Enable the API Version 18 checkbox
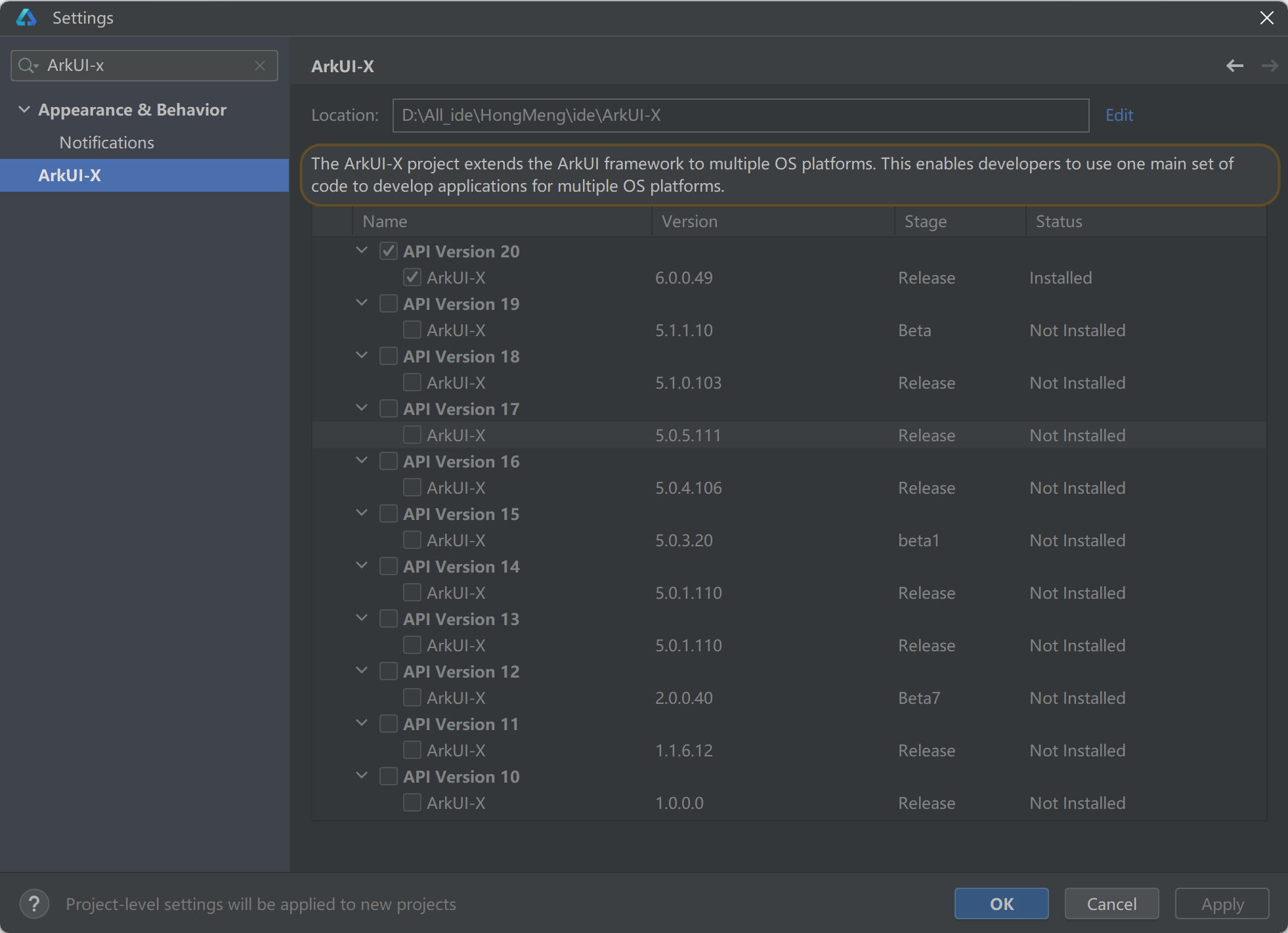This screenshot has height=933, width=1288. click(388, 357)
